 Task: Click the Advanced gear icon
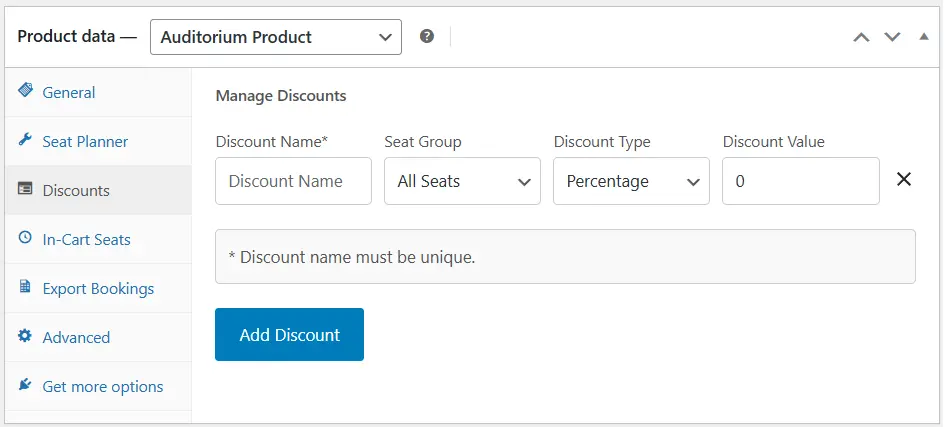(25, 337)
